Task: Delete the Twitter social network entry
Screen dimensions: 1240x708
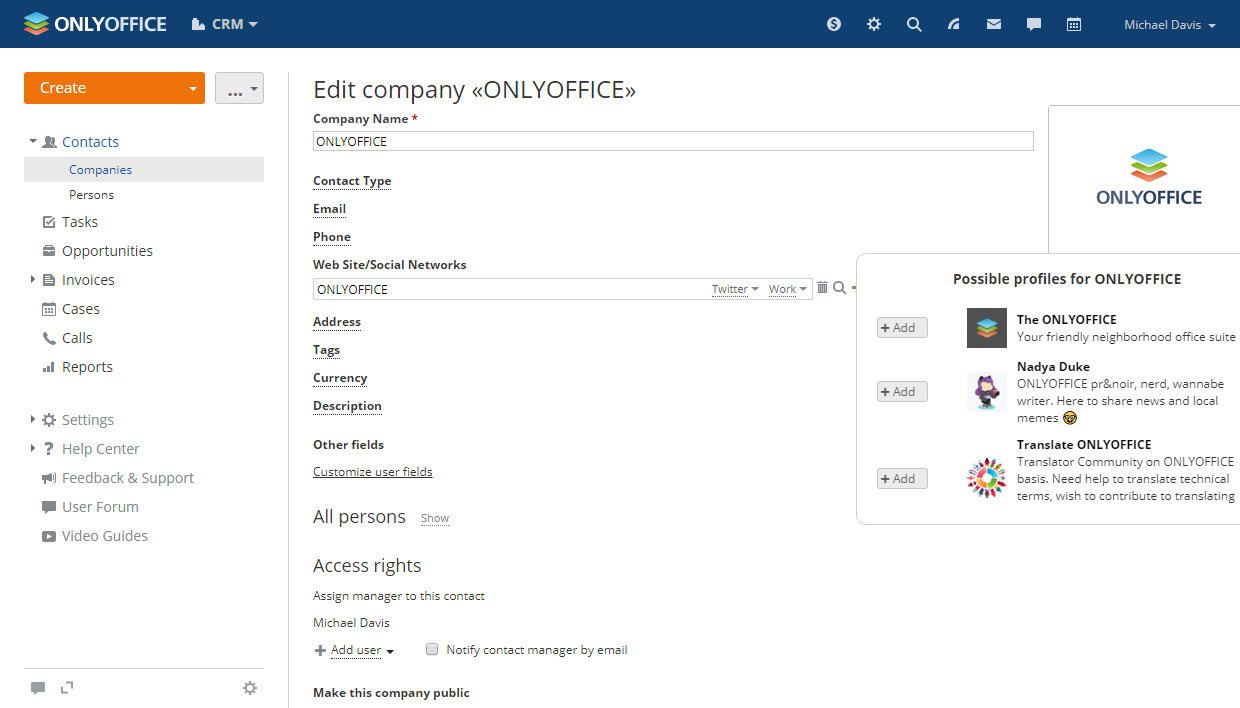Action: coord(822,288)
